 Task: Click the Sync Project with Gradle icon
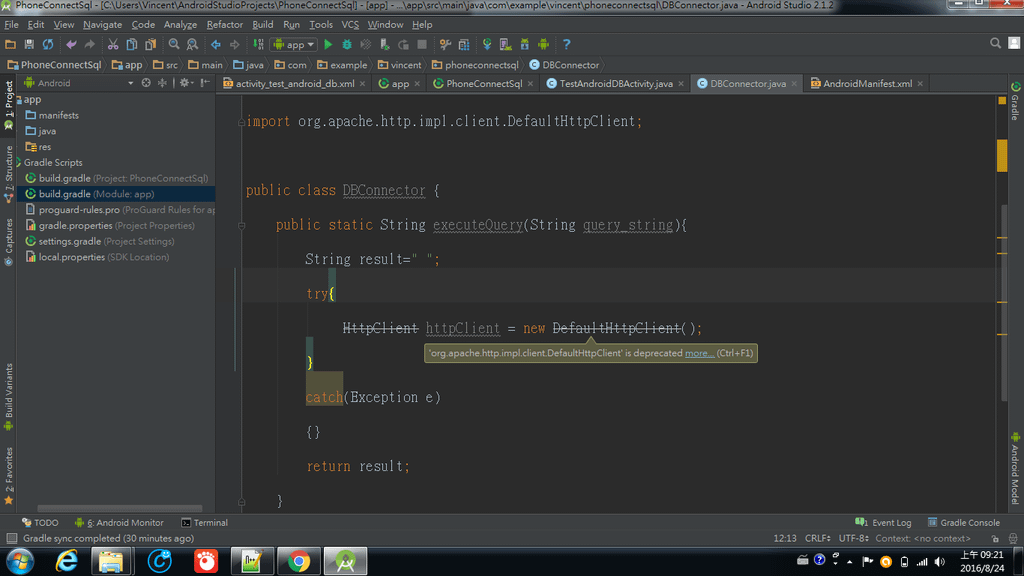(487, 44)
